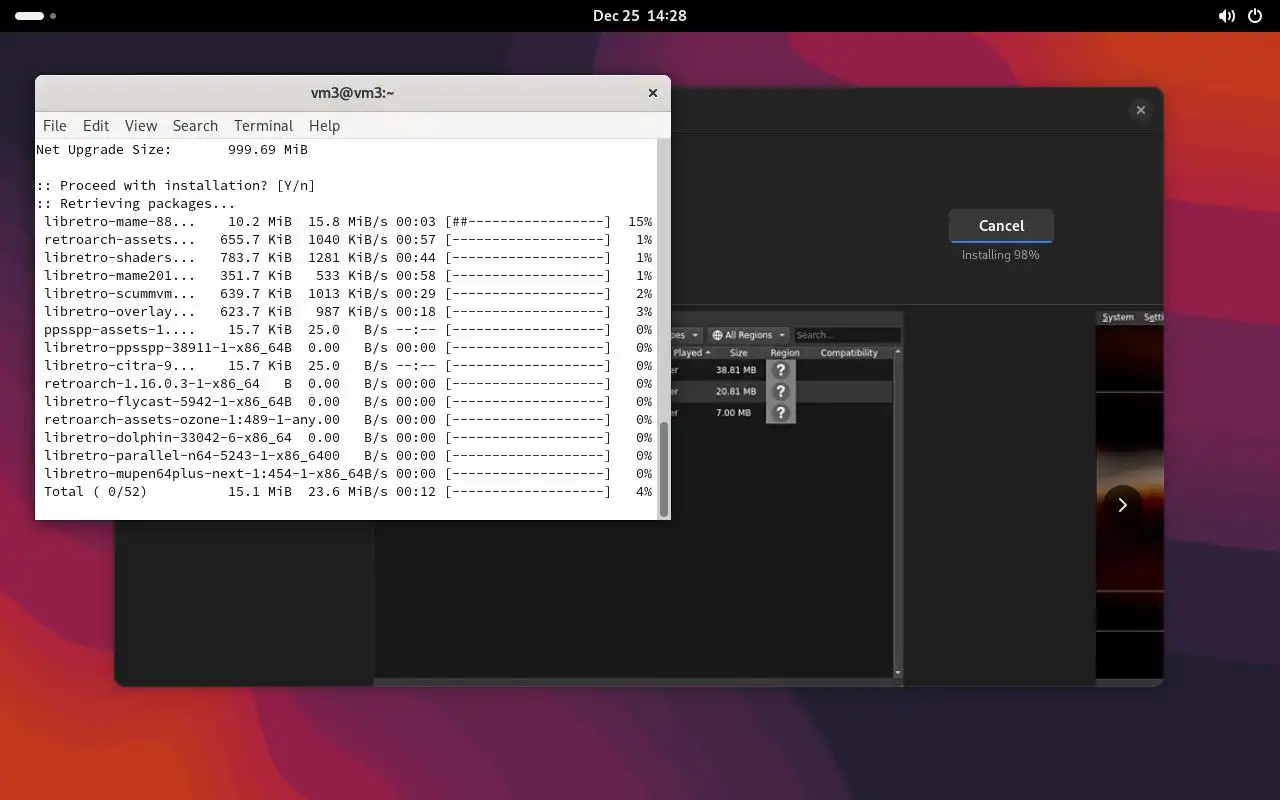Open System menu in the second screenshot

[1117, 317]
